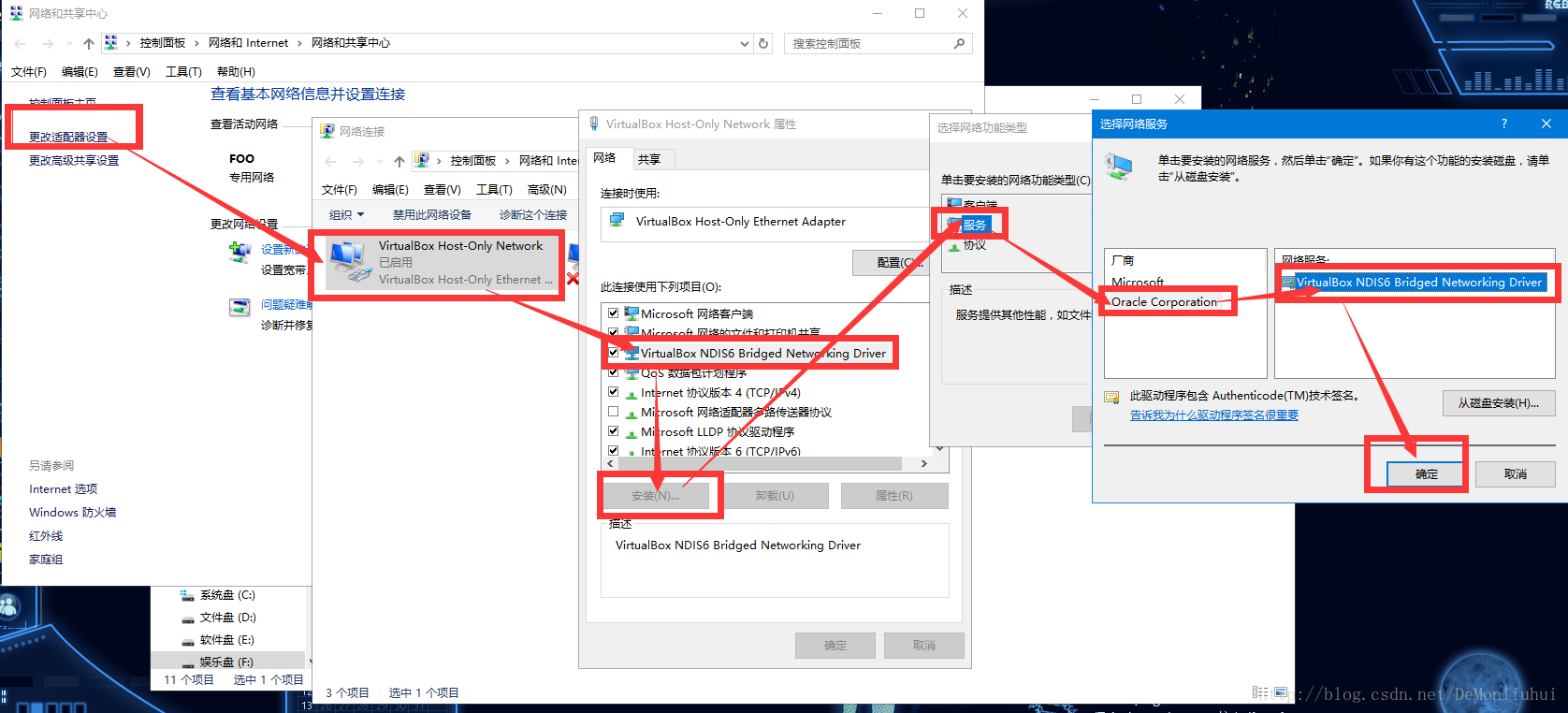Viewport: 1568px width, 713px height.
Task: Open recent locations dropdown in 网络连接 window
Action: coord(380,161)
